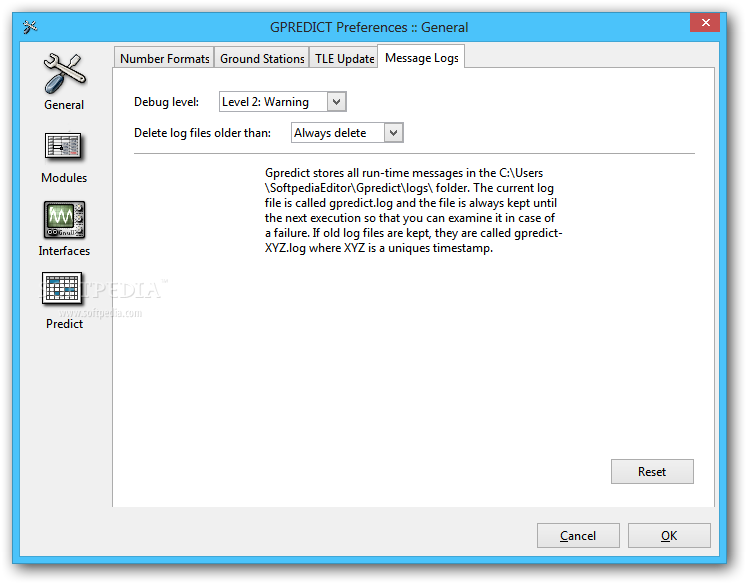Click the Reset button
This screenshot has width=747, height=584.
click(x=652, y=472)
